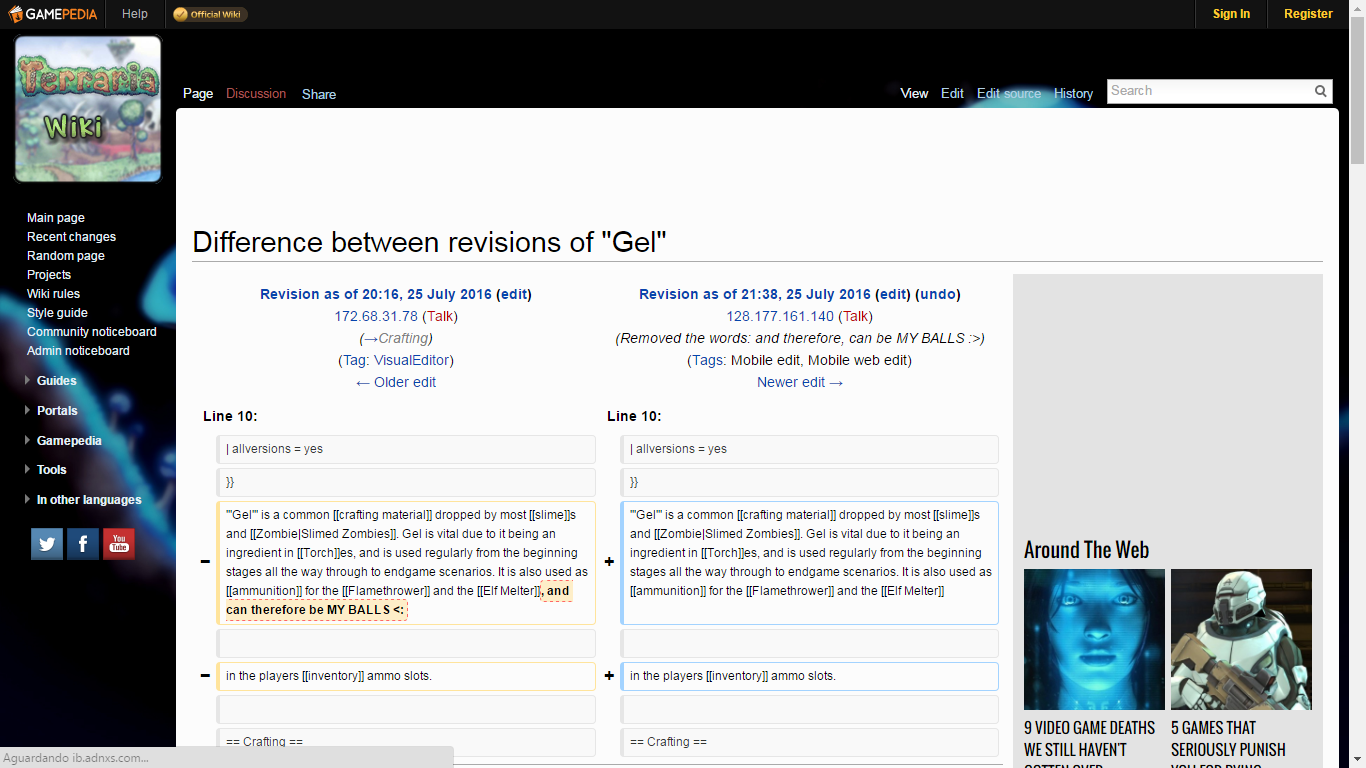Click the right '| allversions = yes' line

click(x=810, y=449)
